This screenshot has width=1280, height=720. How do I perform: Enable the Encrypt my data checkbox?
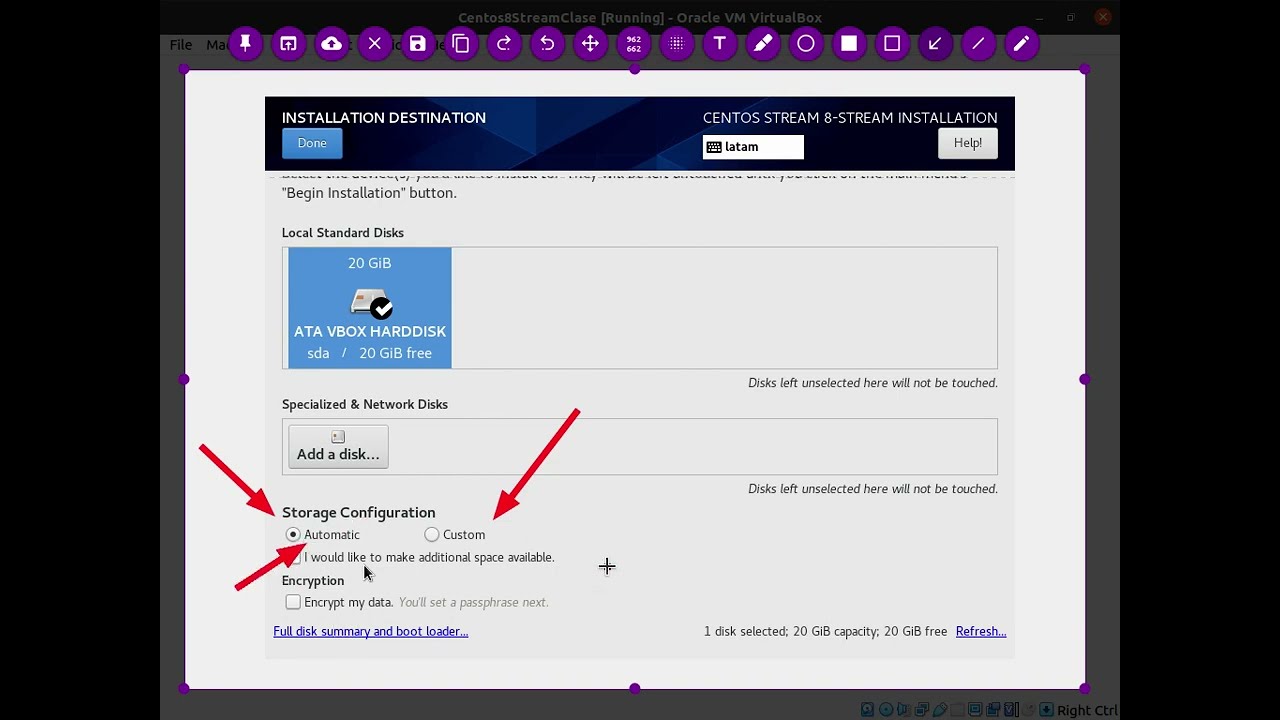pos(293,602)
